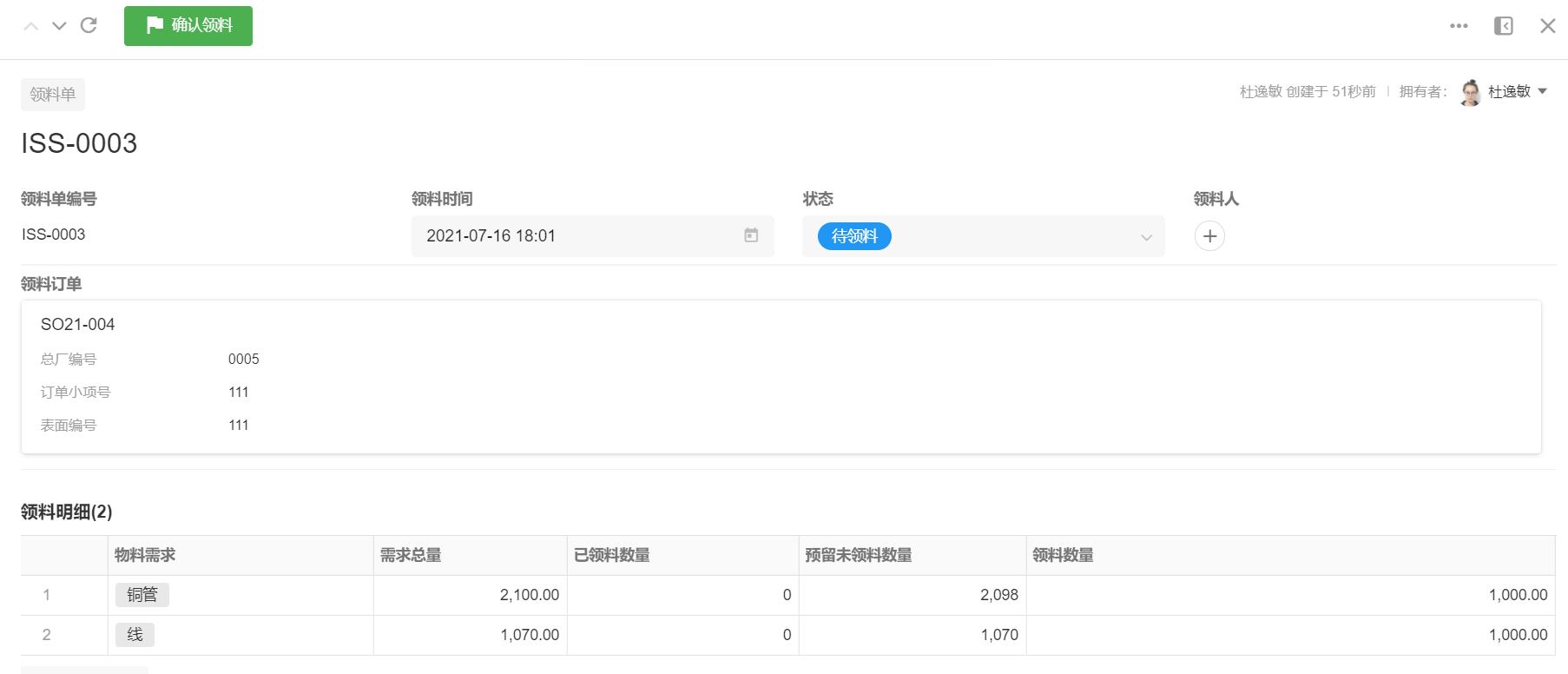Open calendar picker for 领料时间
This screenshot has height=674, width=1568.
coord(751,235)
